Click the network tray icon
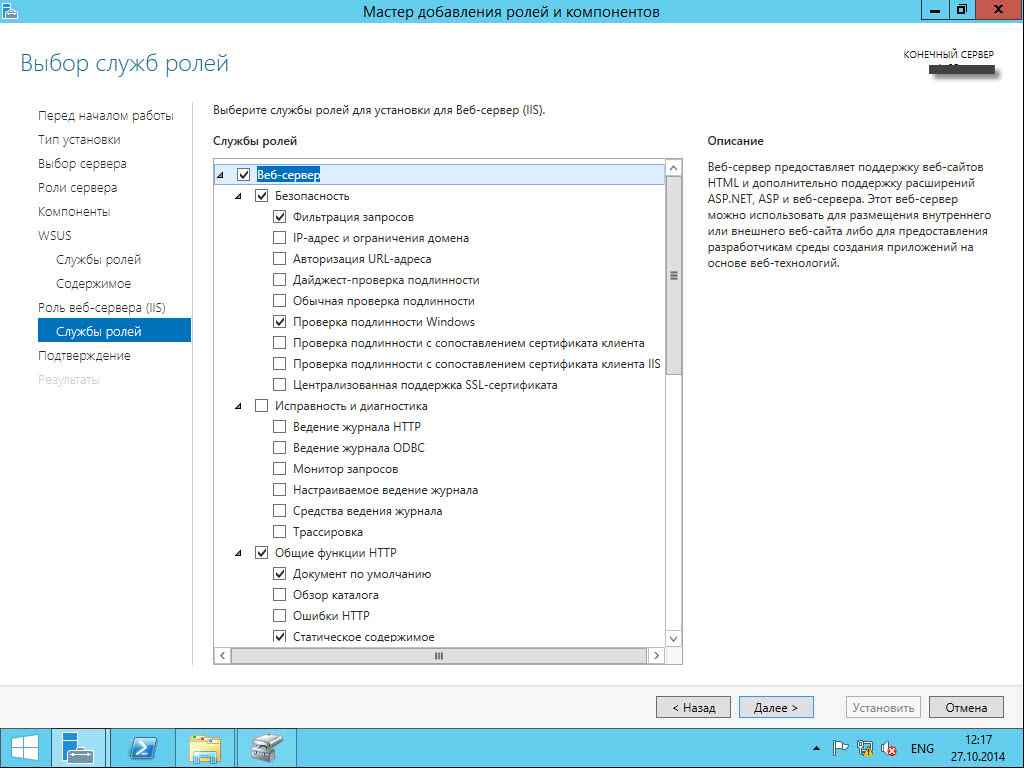The image size is (1024, 768). [865, 748]
